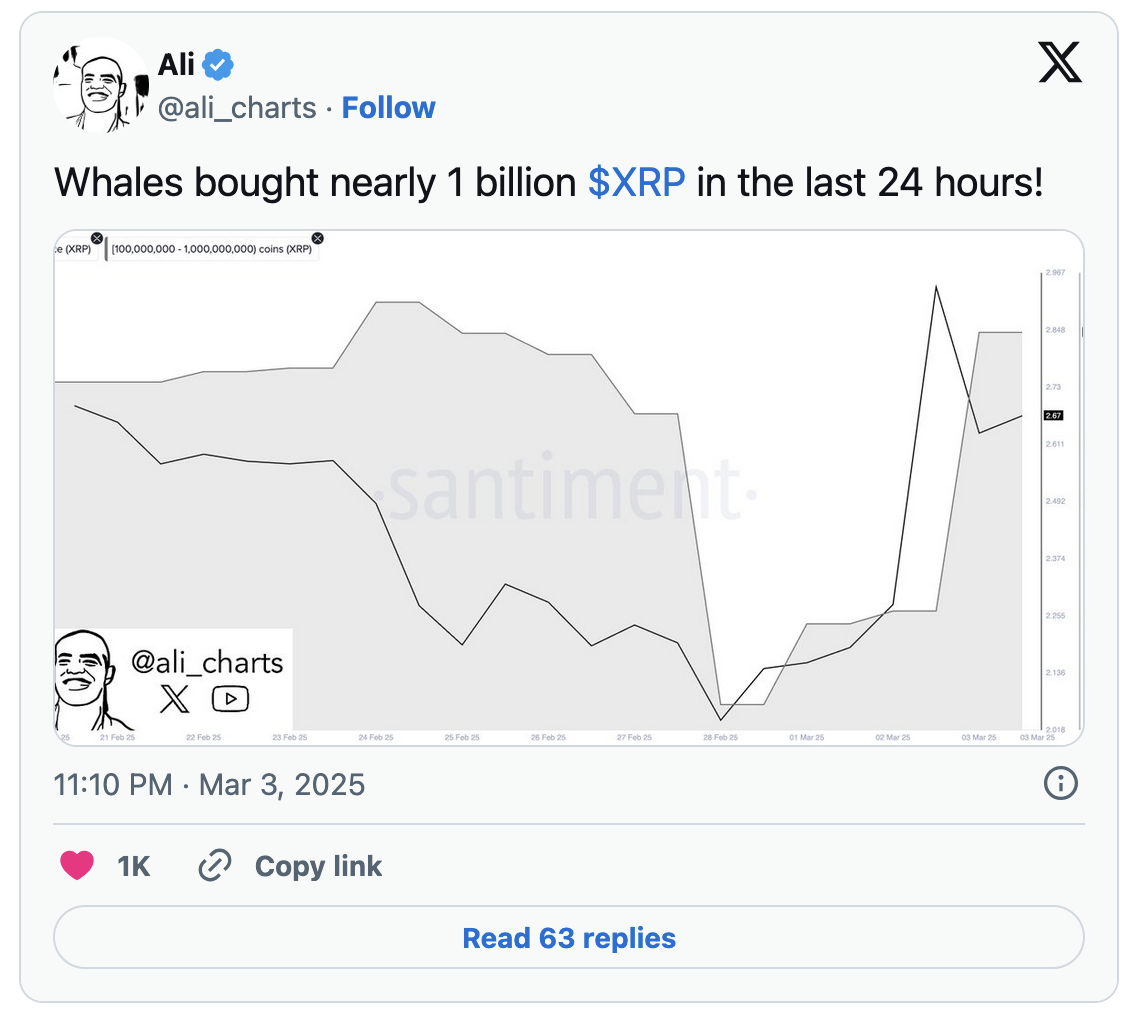
Task: Open the $XRP cashtag link
Action: pyautogui.click(x=636, y=183)
